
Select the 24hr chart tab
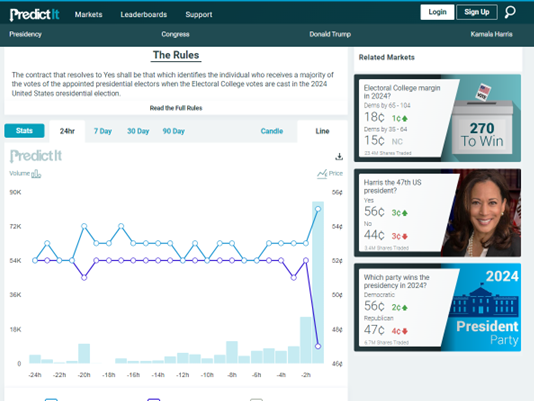67,131
